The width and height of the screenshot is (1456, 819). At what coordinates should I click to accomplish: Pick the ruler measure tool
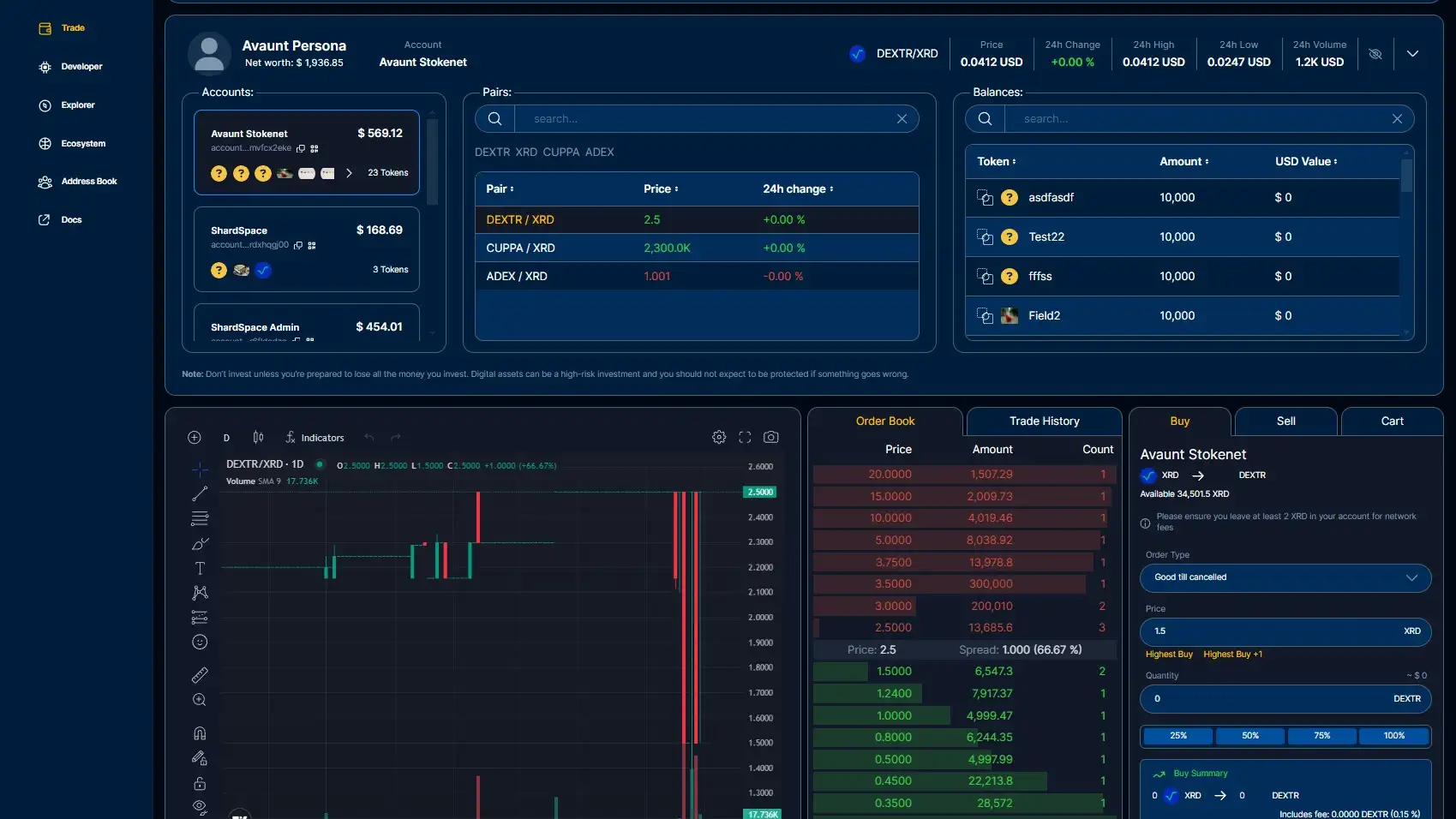(x=200, y=676)
